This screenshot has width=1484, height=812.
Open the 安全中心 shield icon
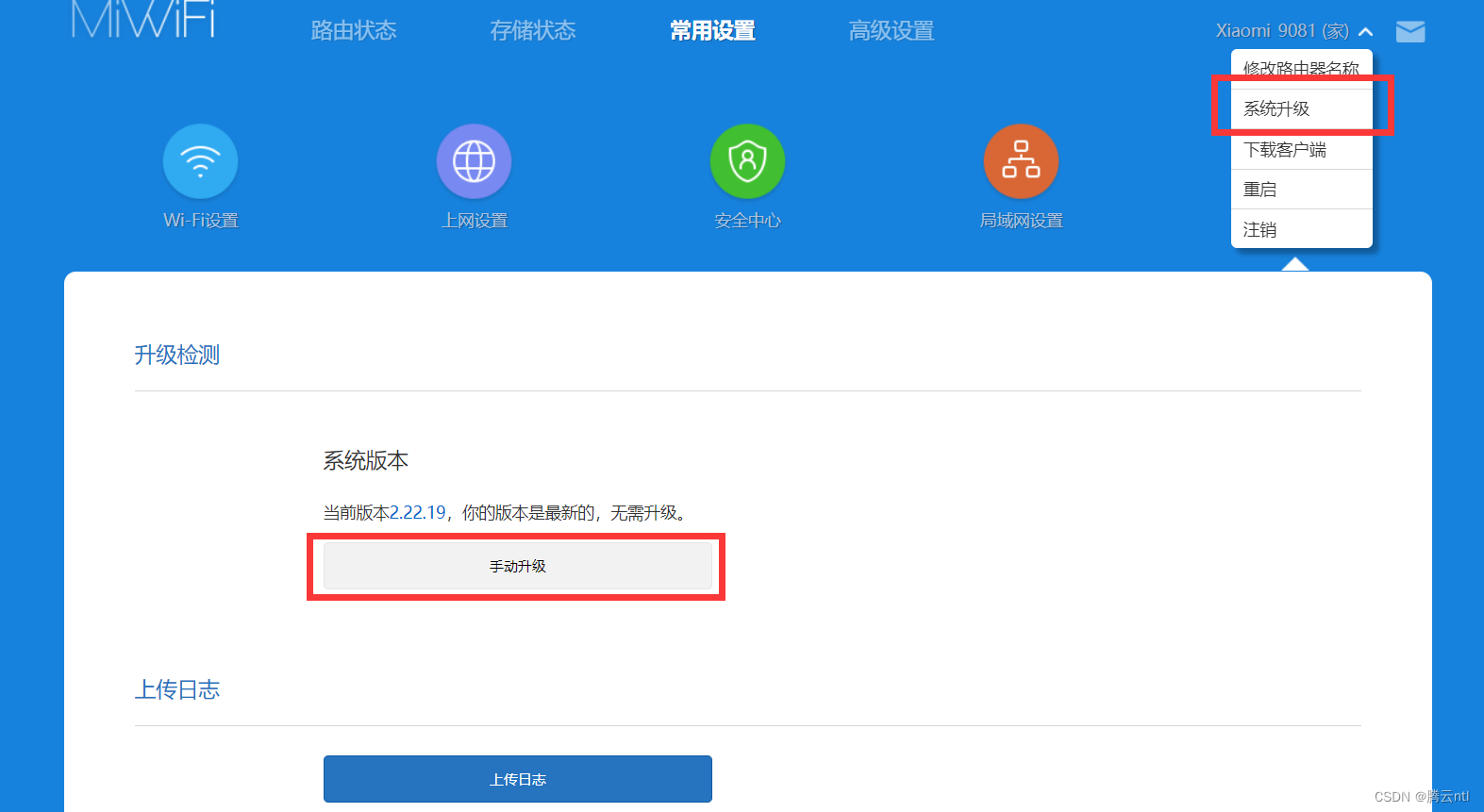pyautogui.click(x=747, y=161)
